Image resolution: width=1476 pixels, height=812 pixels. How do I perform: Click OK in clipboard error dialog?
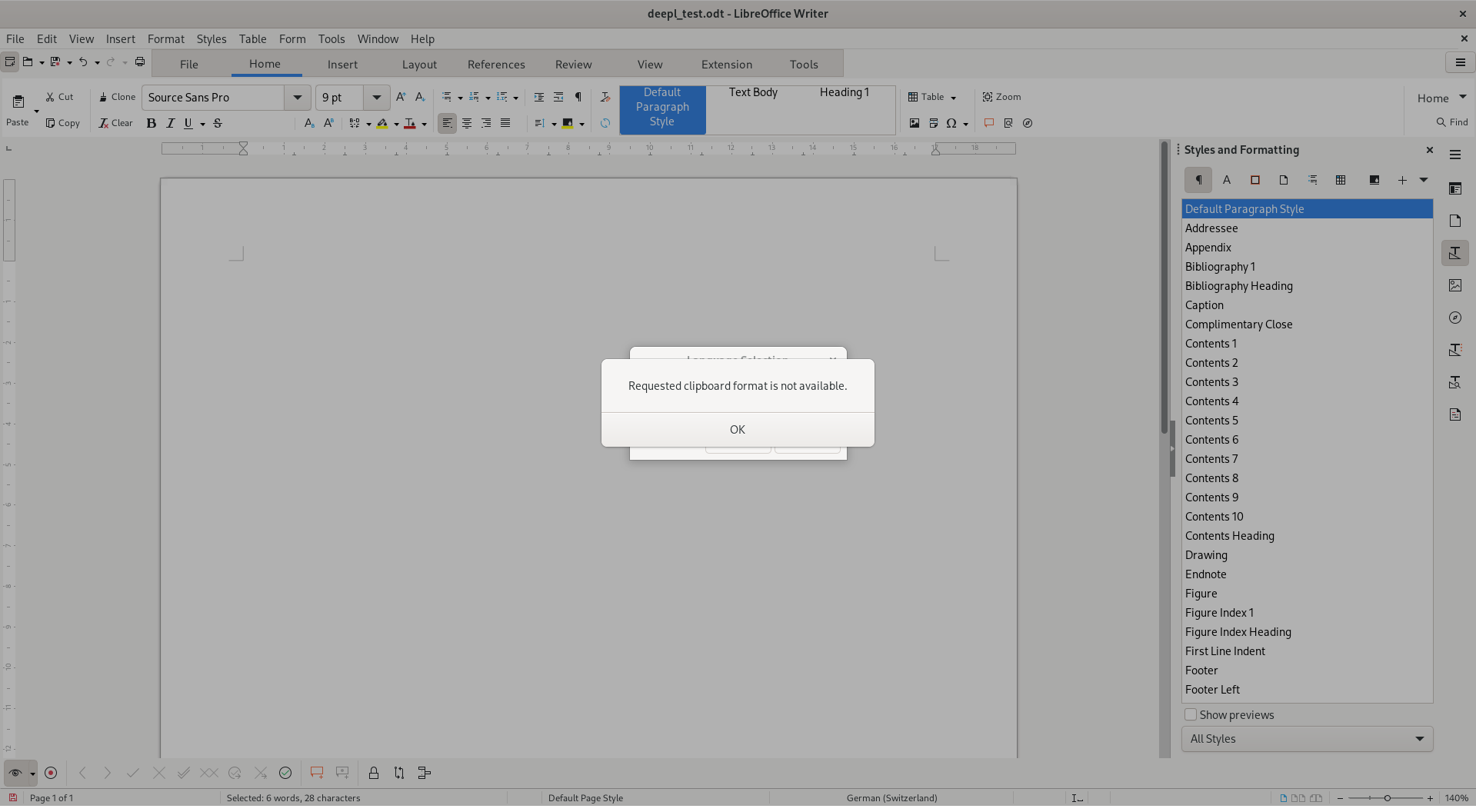pos(738,429)
